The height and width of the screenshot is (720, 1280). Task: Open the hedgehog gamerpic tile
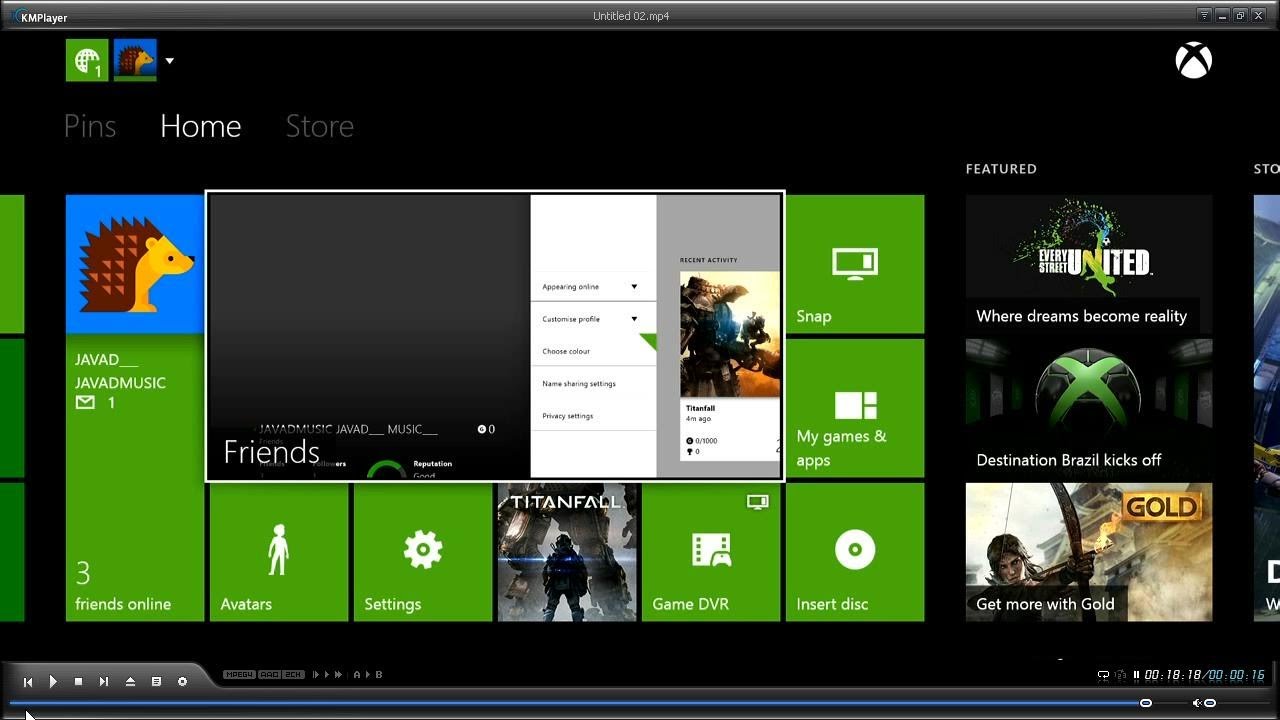pyautogui.click(x=135, y=264)
